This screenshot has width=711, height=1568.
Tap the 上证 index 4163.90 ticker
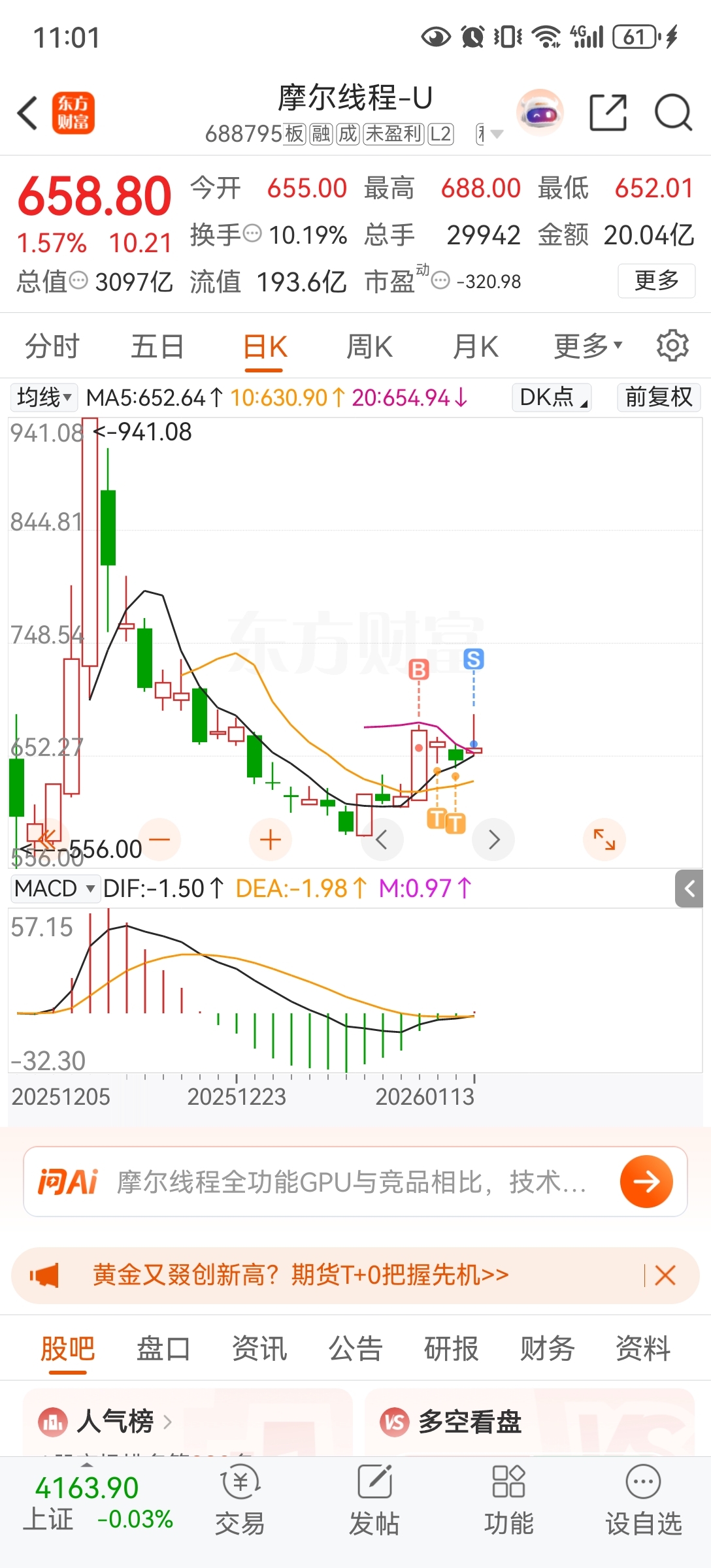(x=98, y=1503)
